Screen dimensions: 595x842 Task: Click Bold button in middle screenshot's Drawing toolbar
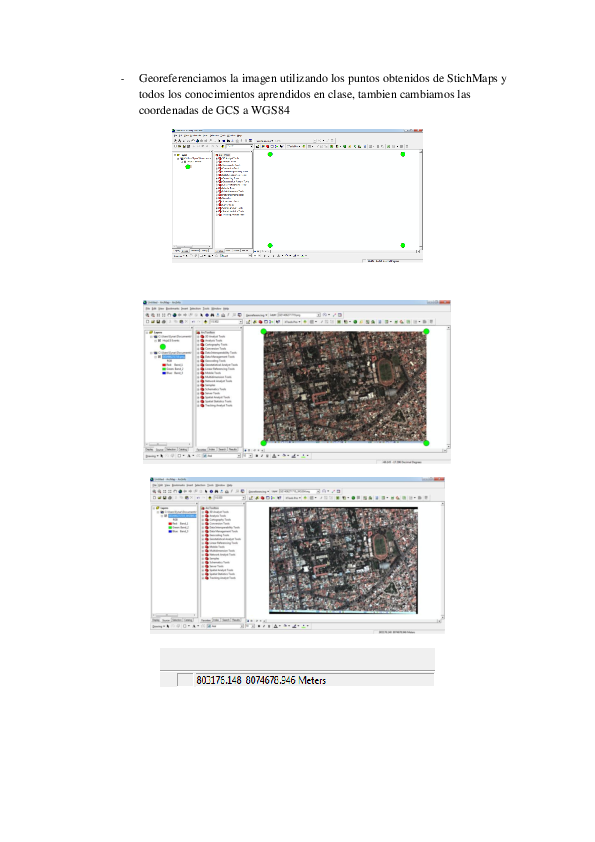point(257,456)
